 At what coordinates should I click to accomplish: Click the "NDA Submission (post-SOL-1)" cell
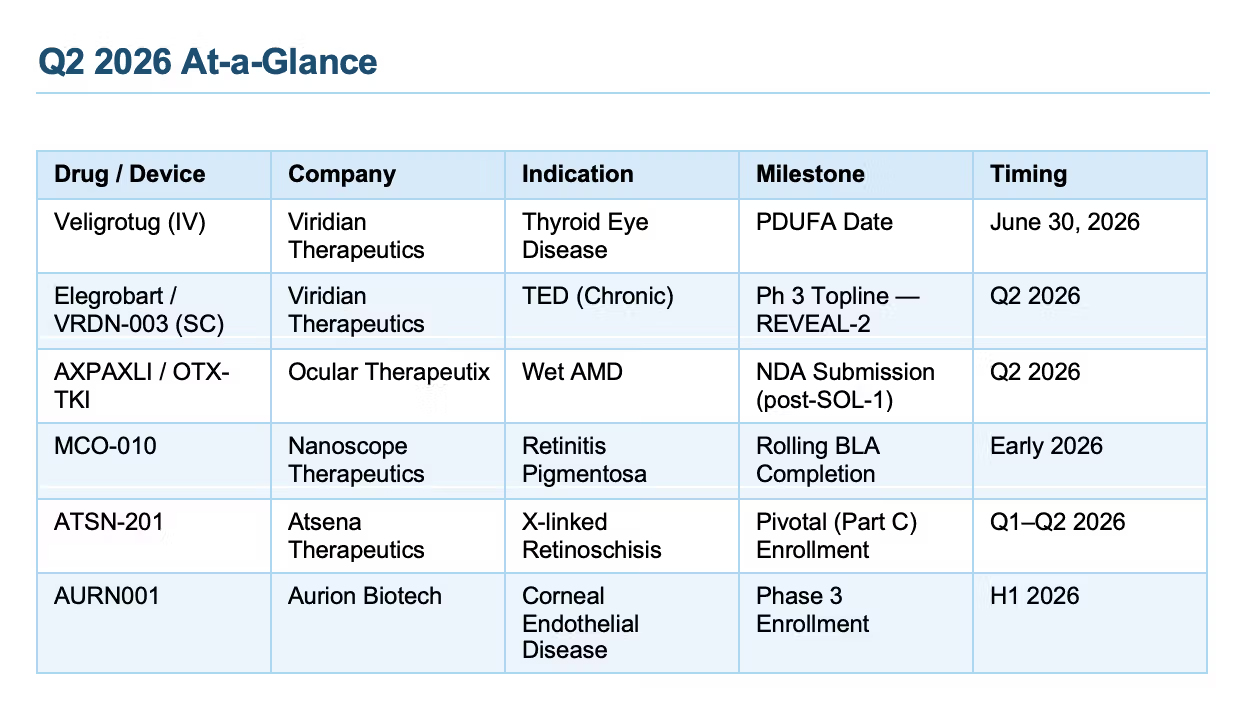(845, 386)
